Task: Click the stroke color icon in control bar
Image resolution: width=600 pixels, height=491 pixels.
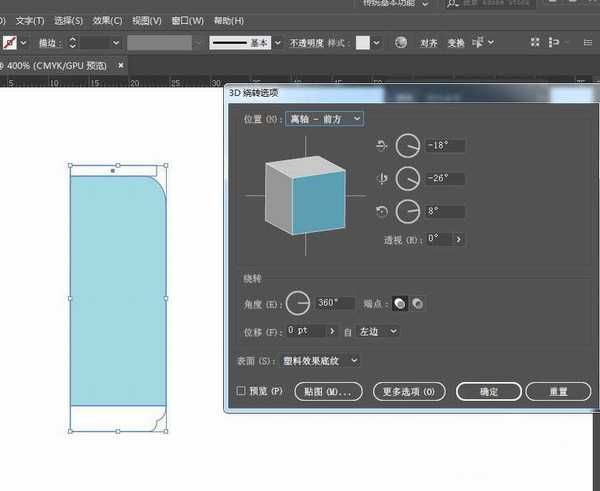Action: coord(11,43)
